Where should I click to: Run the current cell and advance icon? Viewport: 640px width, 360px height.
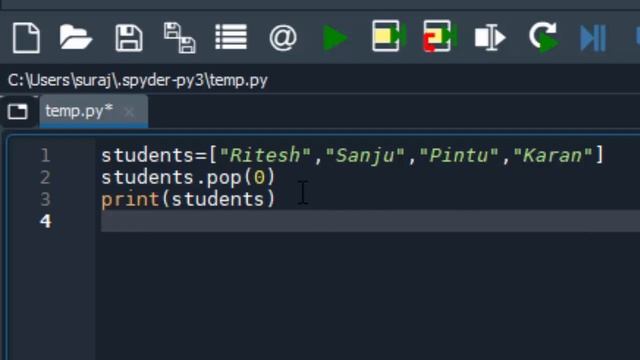click(440, 36)
